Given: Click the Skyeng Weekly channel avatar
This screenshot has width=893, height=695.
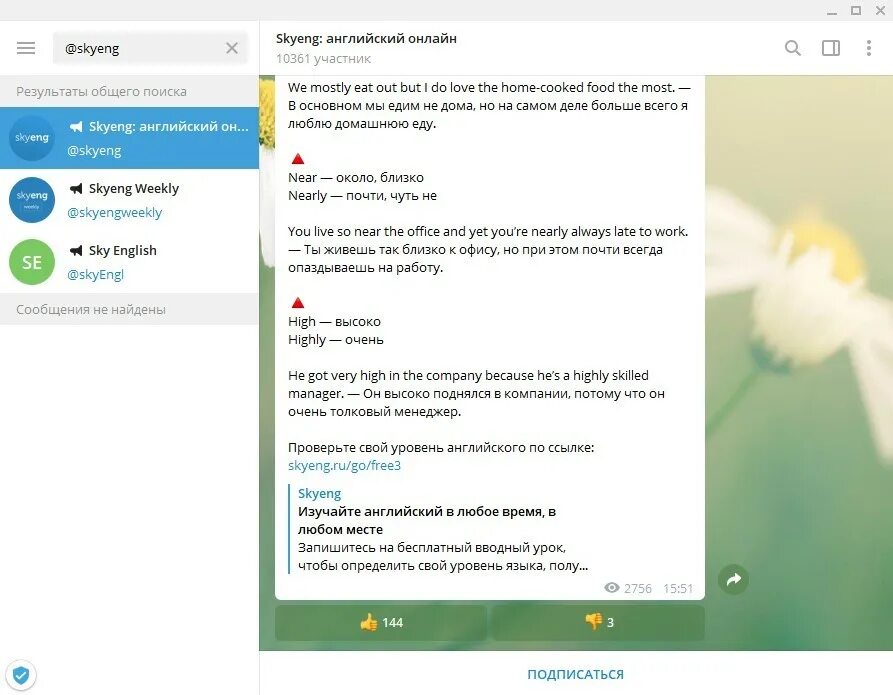Looking at the screenshot, I should pos(32,200).
